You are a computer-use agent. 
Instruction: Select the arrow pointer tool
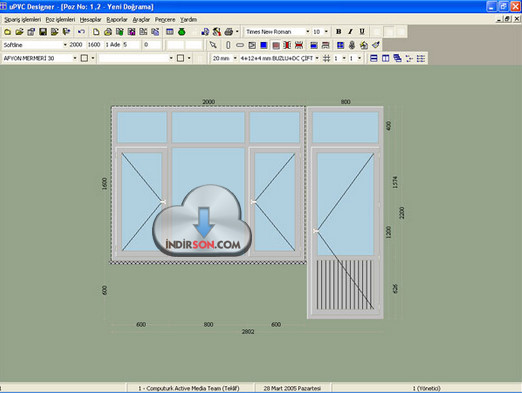(x=213, y=45)
